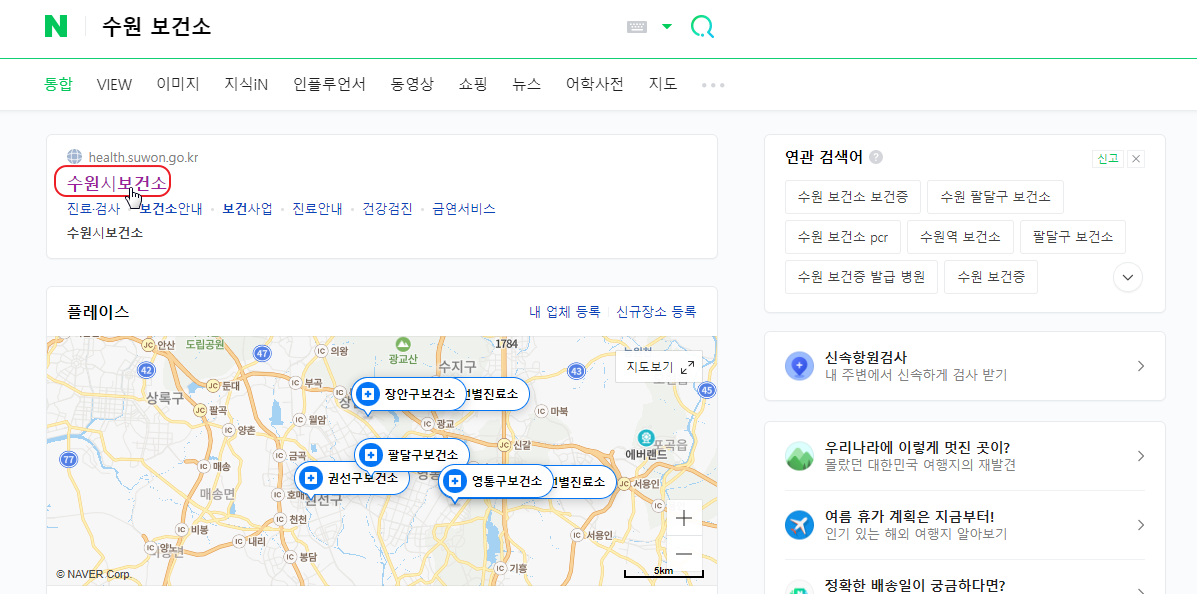Select related search 수원역 보건소
The height and width of the screenshot is (594, 1197).
(960, 237)
